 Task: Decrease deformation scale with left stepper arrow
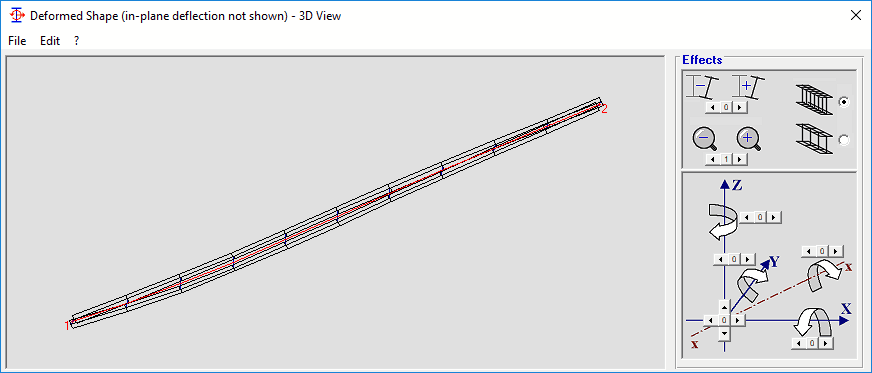[712, 107]
